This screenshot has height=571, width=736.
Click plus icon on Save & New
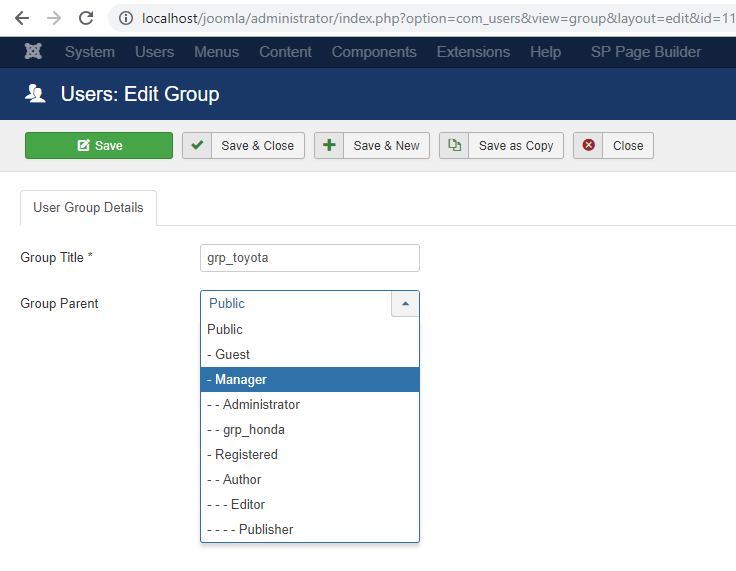pyautogui.click(x=329, y=145)
